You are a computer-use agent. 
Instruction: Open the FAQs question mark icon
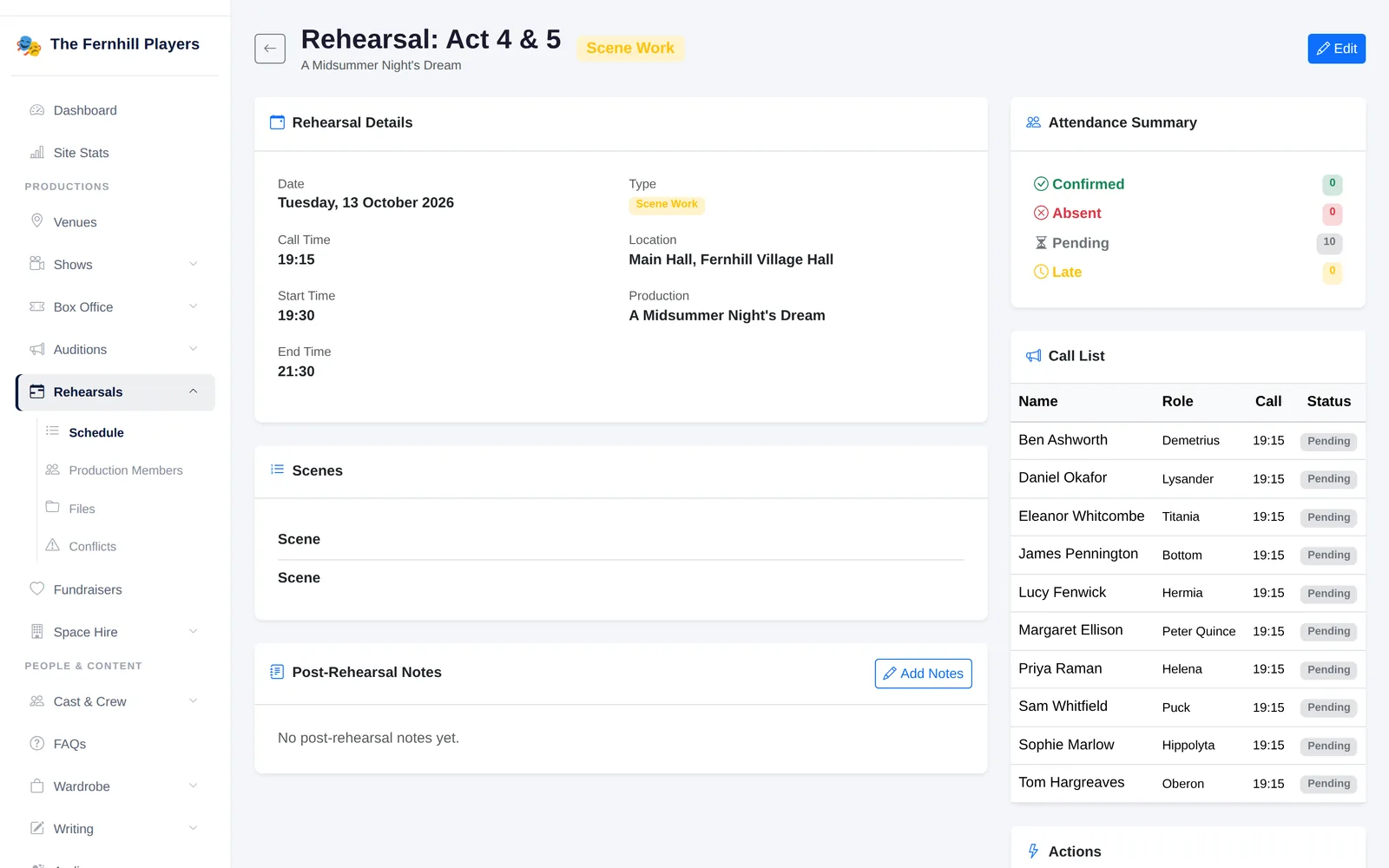(36, 743)
